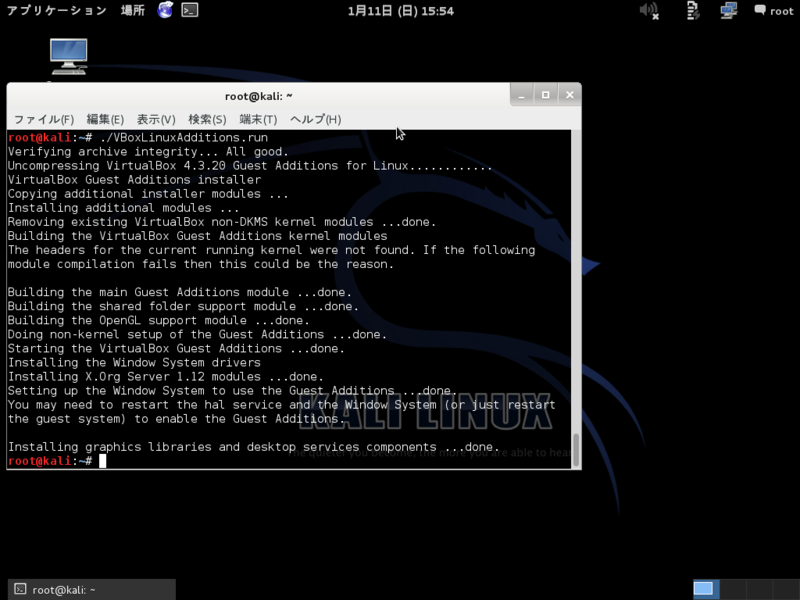800x600 pixels.
Task: Open the 表示(V) menu
Action: click(x=156, y=119)
